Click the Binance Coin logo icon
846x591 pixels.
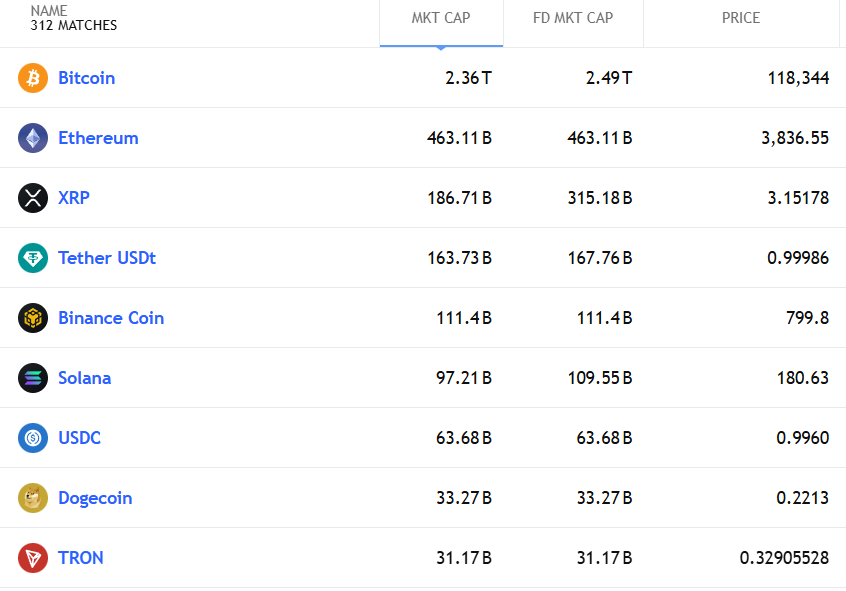click(33, 317)
